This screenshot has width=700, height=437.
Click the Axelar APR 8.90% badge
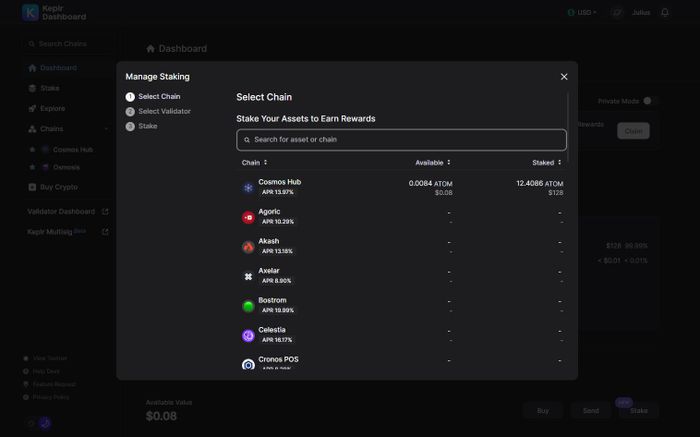coord(276,280)
